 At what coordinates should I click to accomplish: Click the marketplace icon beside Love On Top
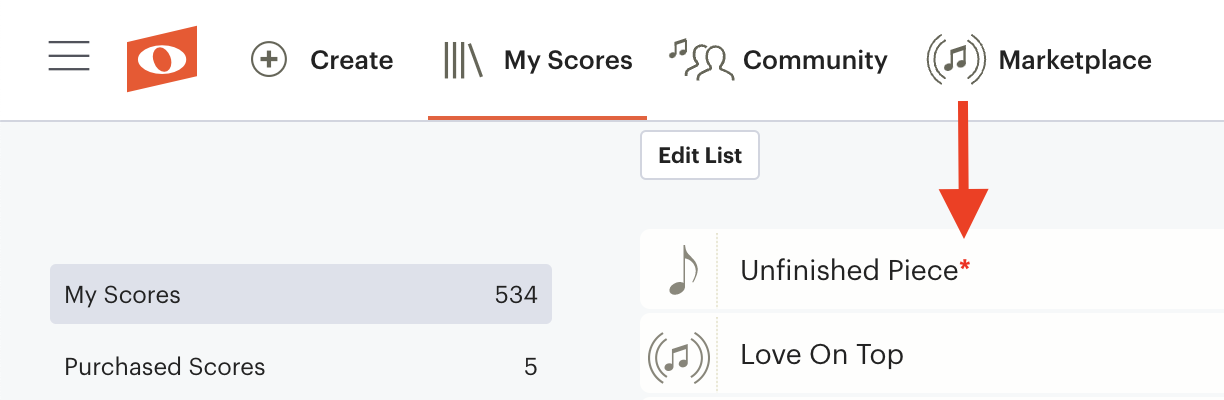(x=679, y=355)
